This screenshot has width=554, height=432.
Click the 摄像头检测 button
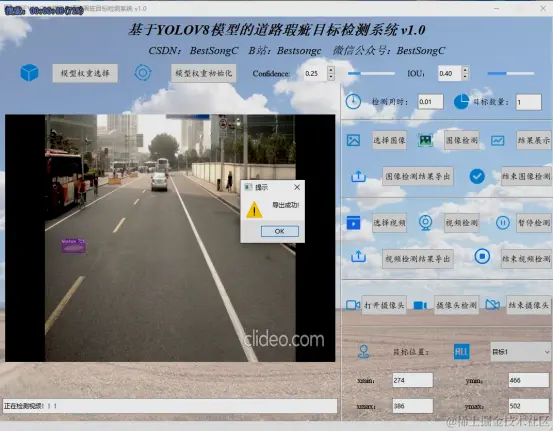point(456,305)
